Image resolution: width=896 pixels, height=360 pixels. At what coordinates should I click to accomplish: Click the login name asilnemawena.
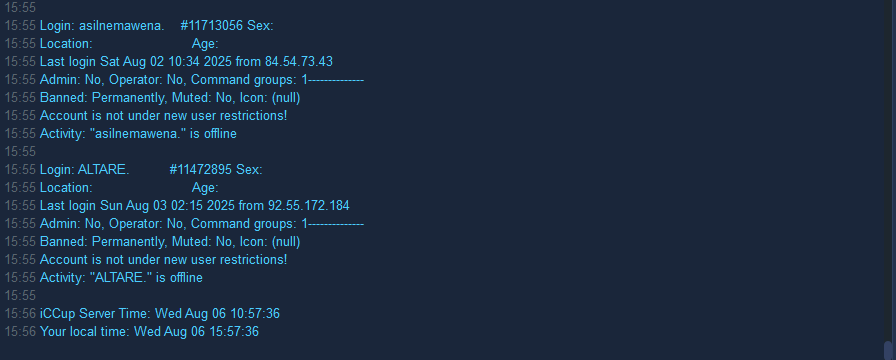(x=122, y=26)
